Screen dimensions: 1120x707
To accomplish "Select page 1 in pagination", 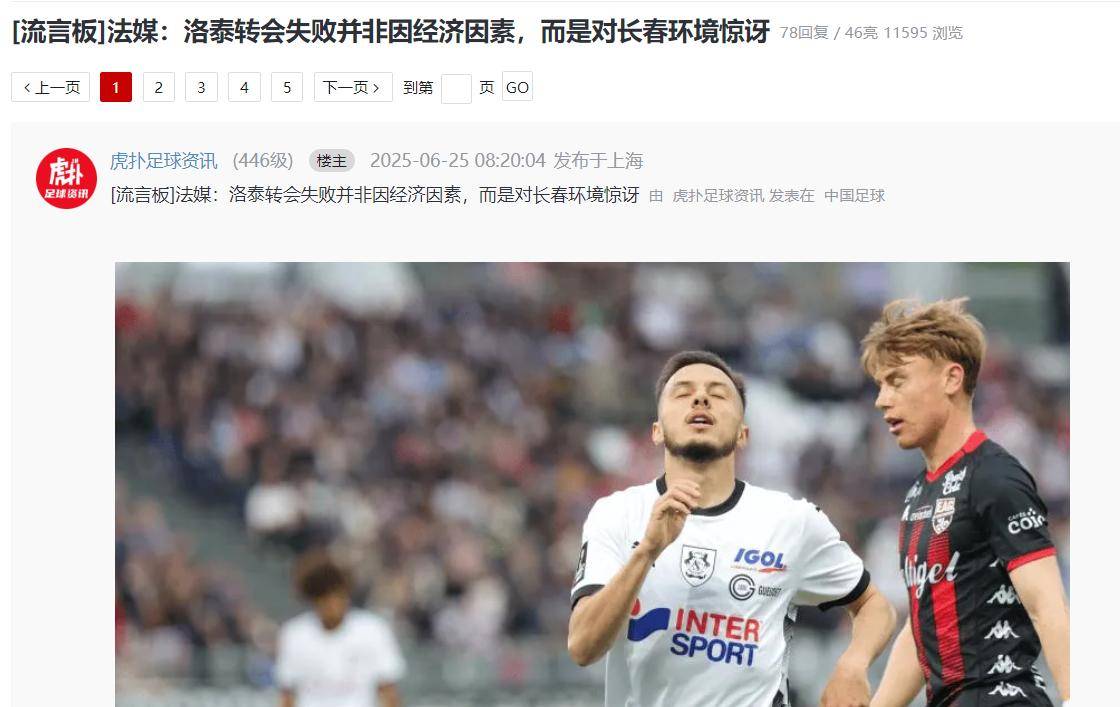I will coord(116,87).
